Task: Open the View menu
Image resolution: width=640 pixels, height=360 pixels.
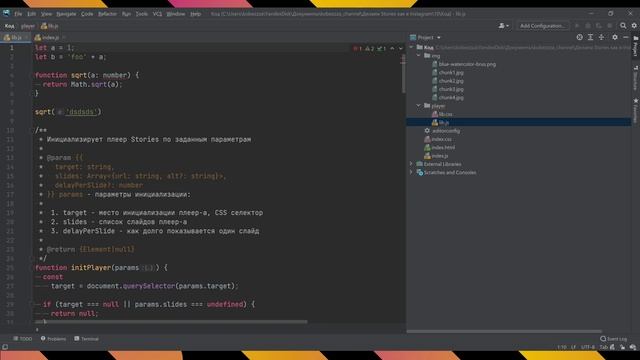Action: [47, 14]
